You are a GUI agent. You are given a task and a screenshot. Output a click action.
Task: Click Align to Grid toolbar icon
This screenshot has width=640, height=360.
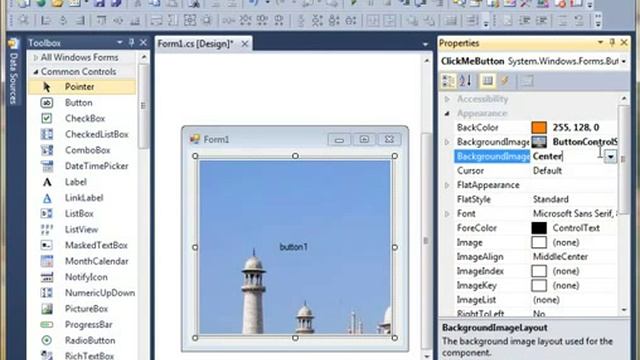(x=23, y=20)
